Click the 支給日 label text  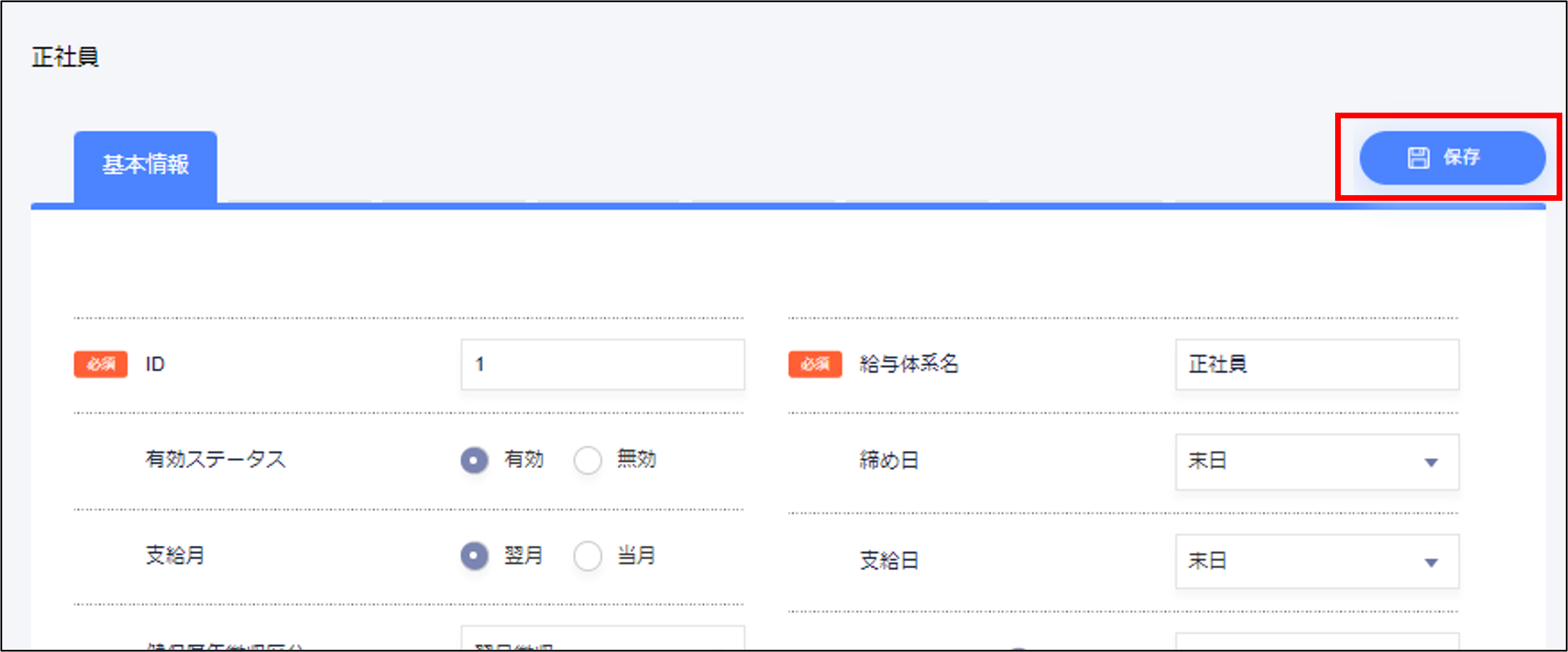[x=889, y=560]
